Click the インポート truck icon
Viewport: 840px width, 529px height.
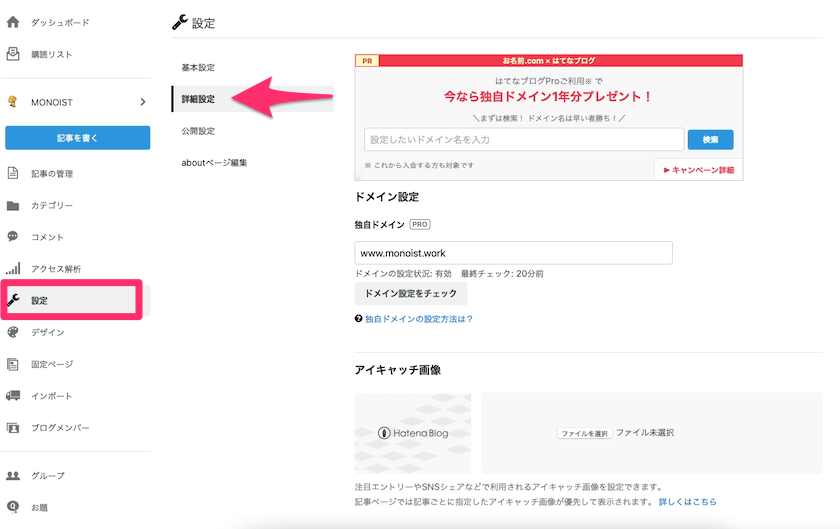[x=13, y=396]
